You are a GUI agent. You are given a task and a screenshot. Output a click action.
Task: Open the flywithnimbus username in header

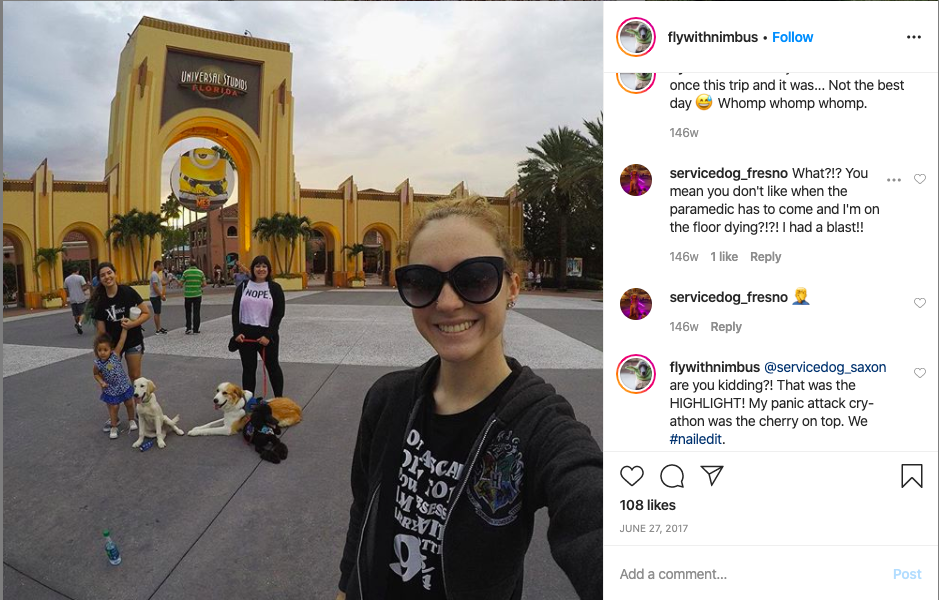713,37
